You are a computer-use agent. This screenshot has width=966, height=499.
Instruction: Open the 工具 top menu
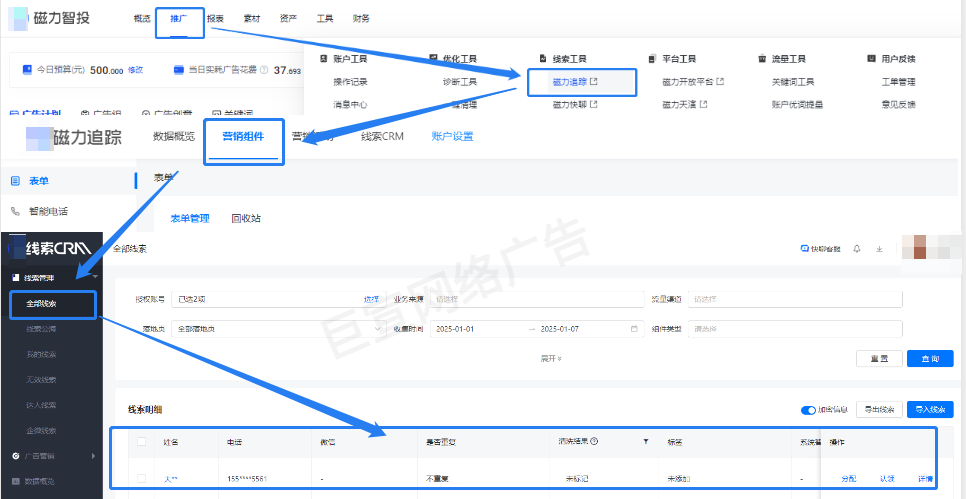click(325, 18)
